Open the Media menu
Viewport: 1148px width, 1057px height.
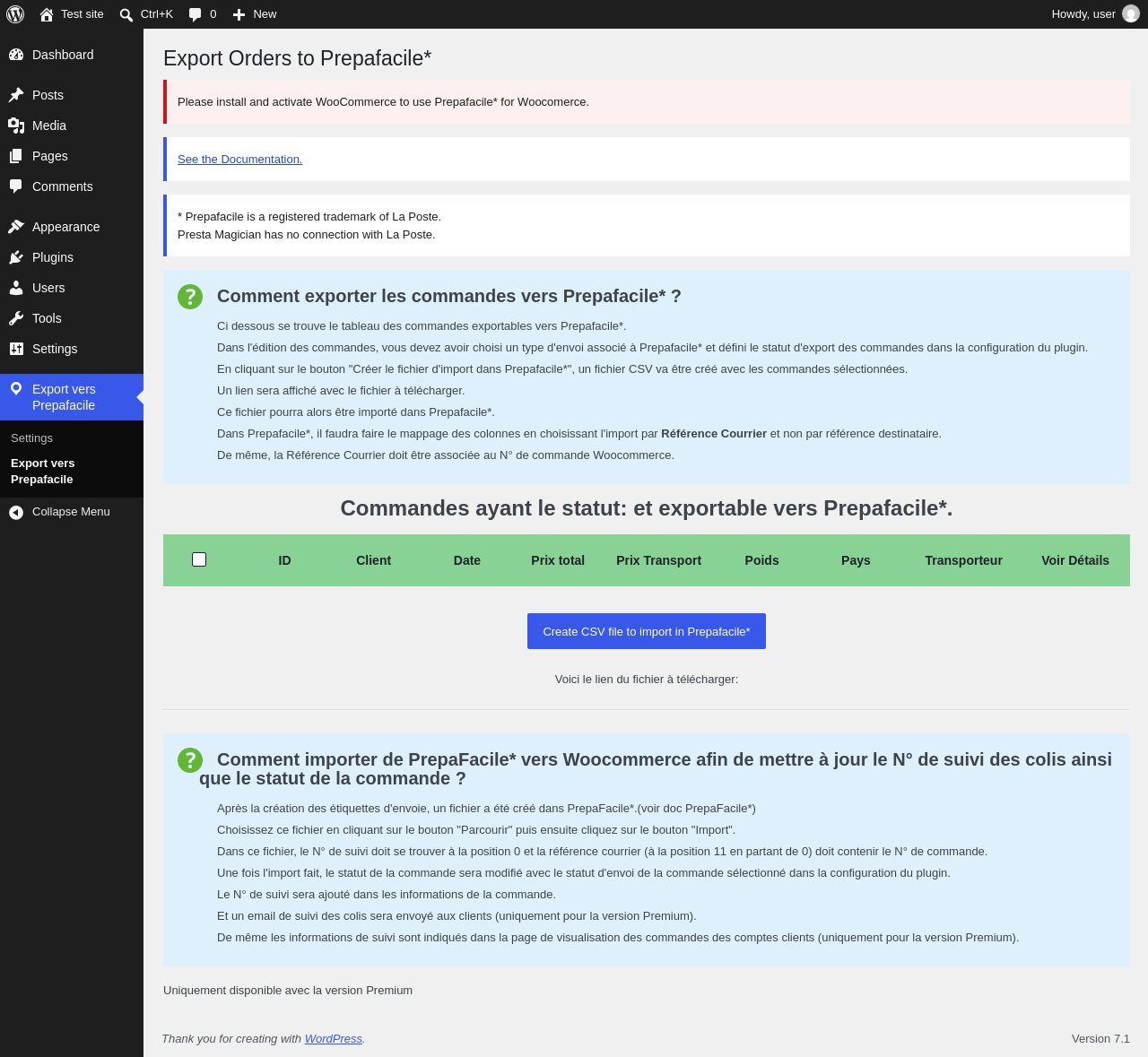coord(72,126)
